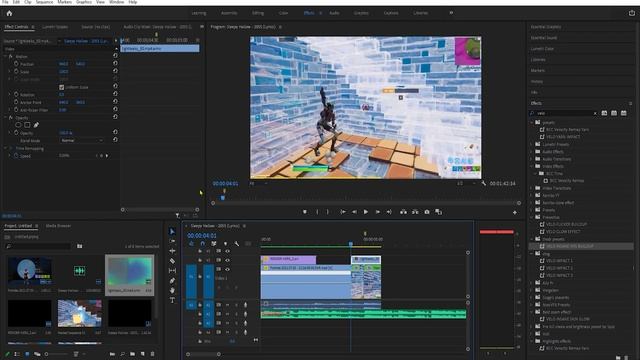Expand the Scale property
The width and height of the screenshot is (640, 360).
[10, 71]
